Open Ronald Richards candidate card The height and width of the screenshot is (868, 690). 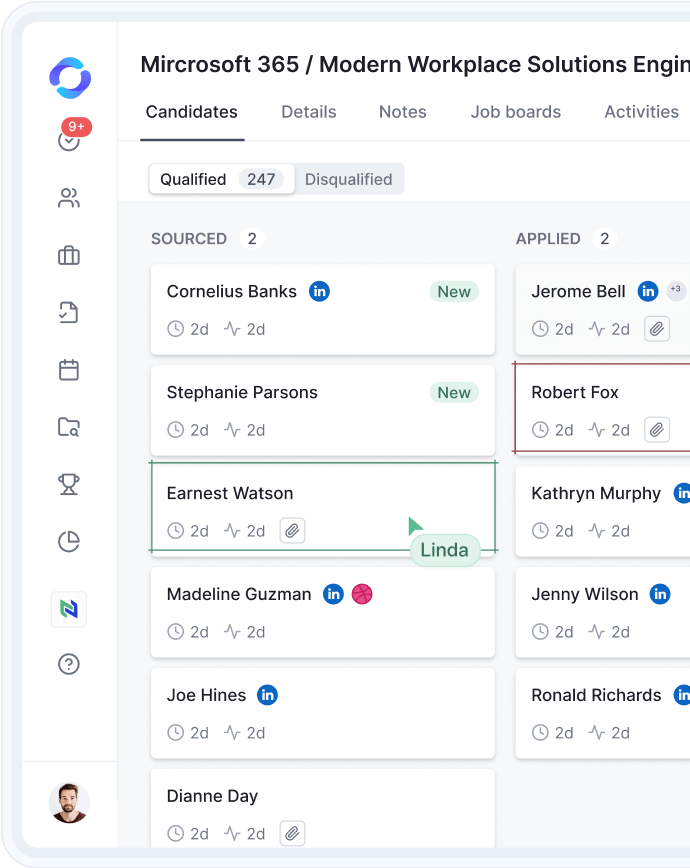point(603,713)
